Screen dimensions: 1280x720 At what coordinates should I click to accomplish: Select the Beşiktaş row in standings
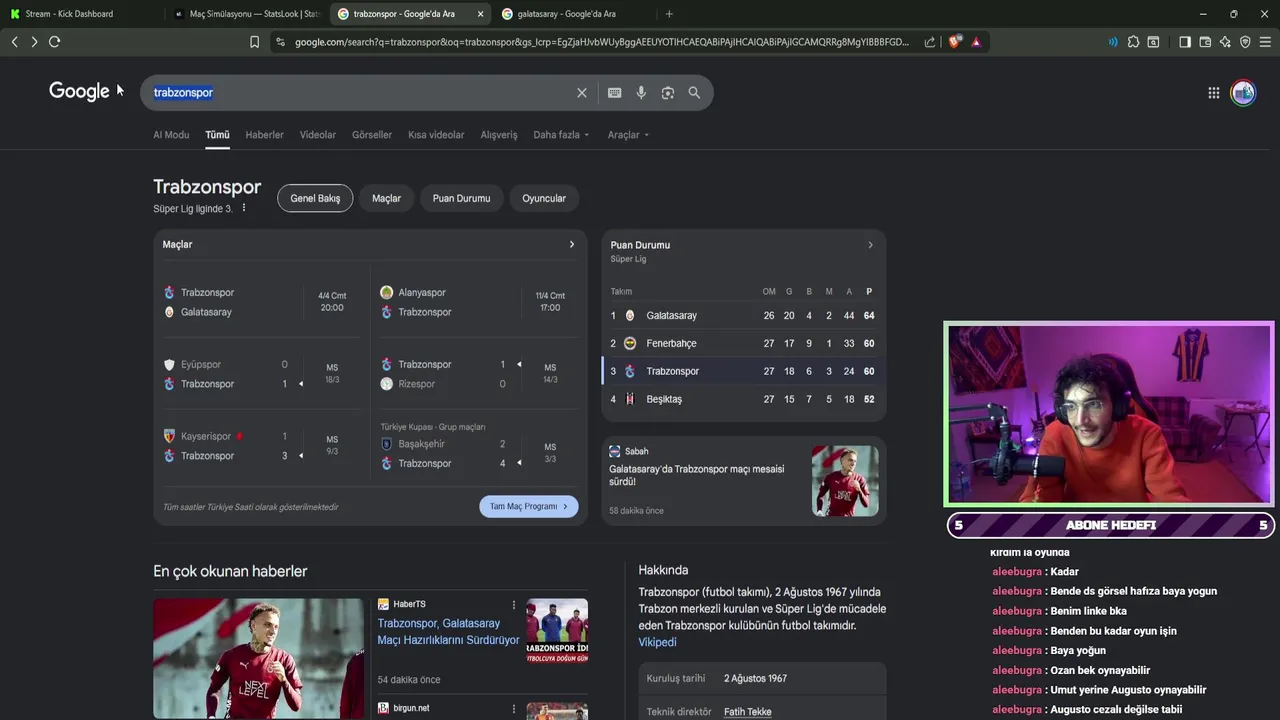tap(743, 399)
